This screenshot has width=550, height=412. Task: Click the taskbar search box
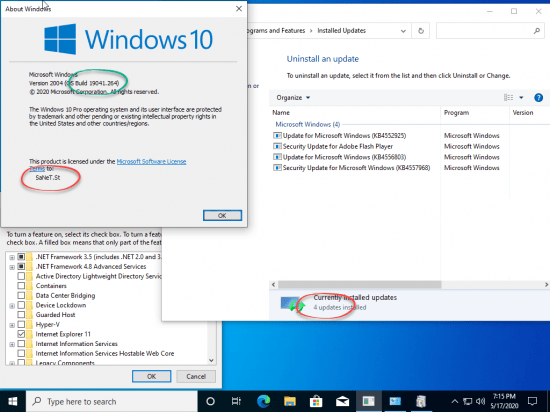point(112,401)
